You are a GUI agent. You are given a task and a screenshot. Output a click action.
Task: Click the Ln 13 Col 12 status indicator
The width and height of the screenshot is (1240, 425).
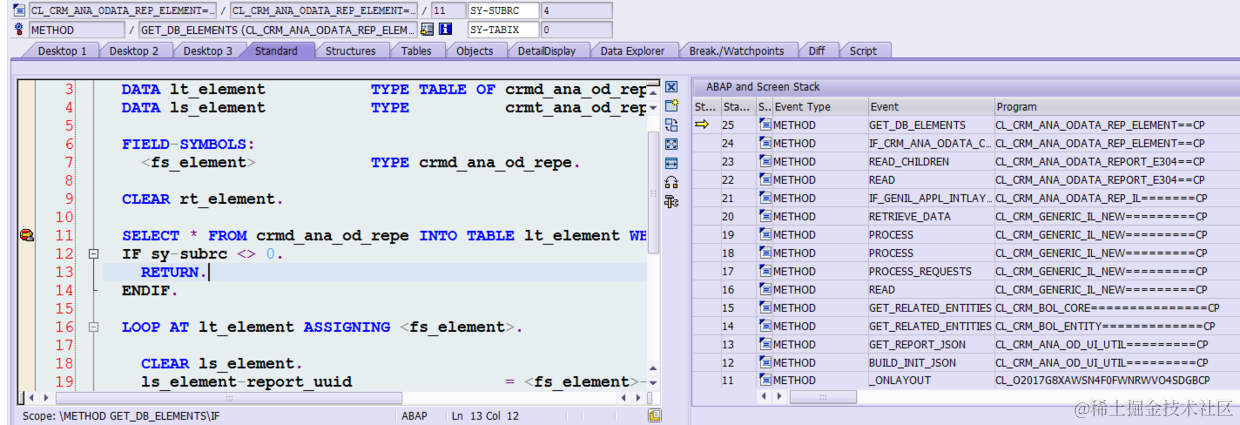(485, 415)
